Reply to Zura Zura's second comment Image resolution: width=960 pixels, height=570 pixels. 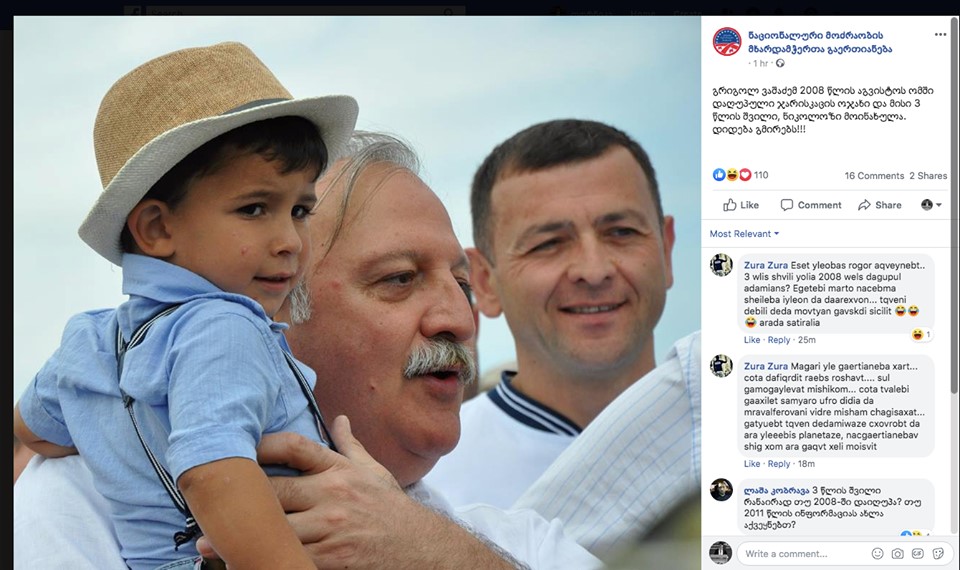click(x=779, y=464)
